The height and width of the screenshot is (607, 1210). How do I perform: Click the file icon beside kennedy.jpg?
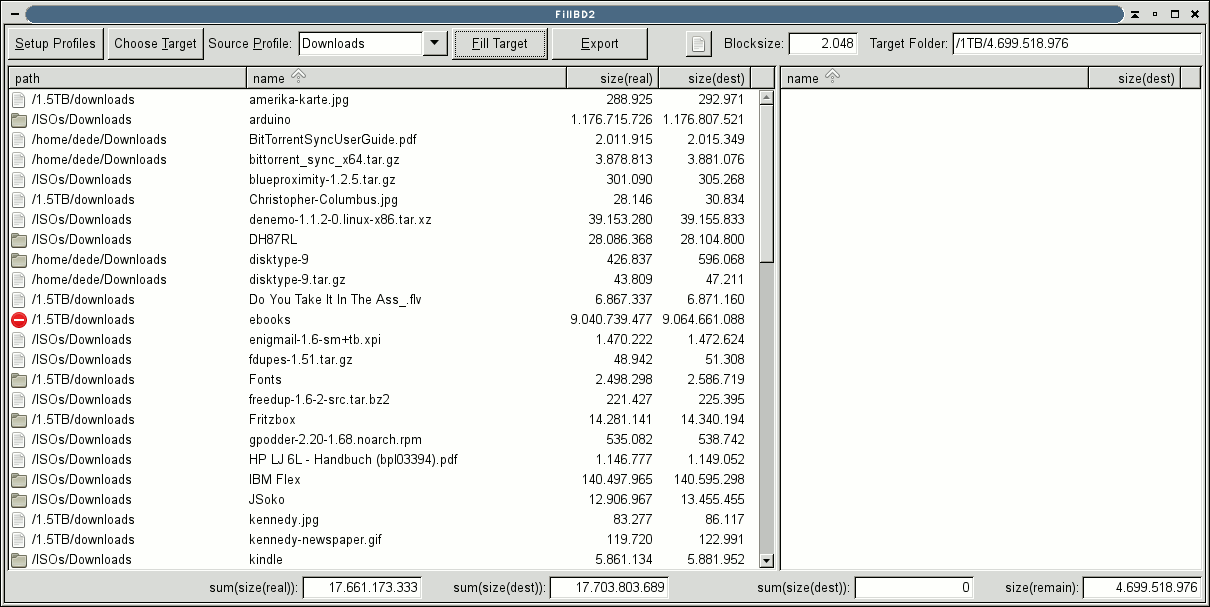(19, 520)
